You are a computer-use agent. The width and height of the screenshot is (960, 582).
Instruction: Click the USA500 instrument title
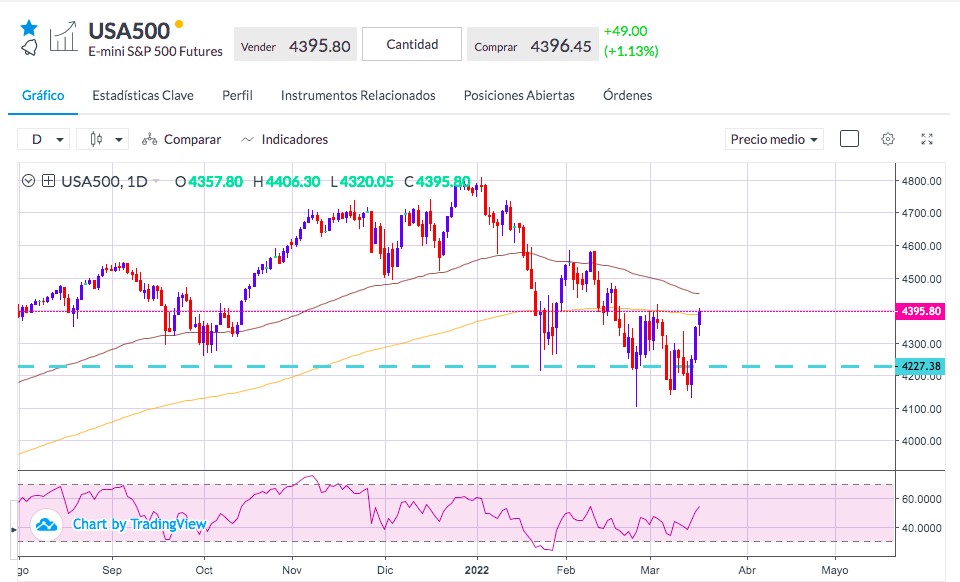(x=129, y=31)
